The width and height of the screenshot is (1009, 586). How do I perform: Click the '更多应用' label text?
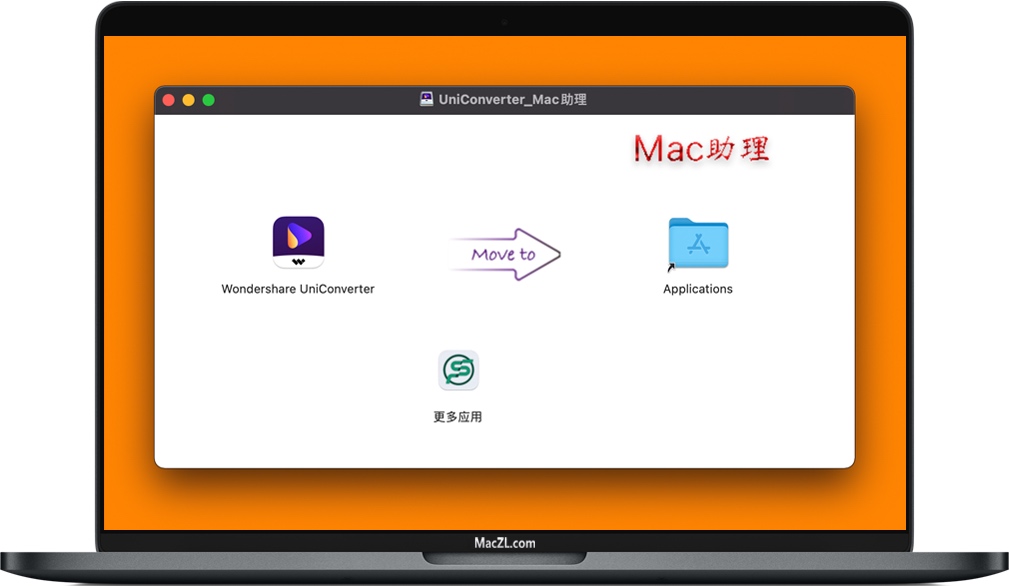point(458,417)
